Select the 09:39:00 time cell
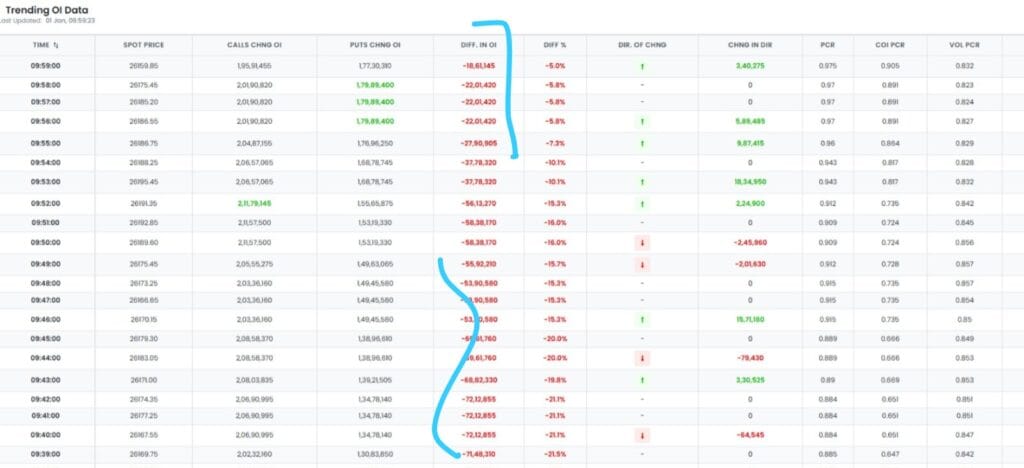Screen dimensions: 1024x468 pyautogui.click(x=46, y=454)
